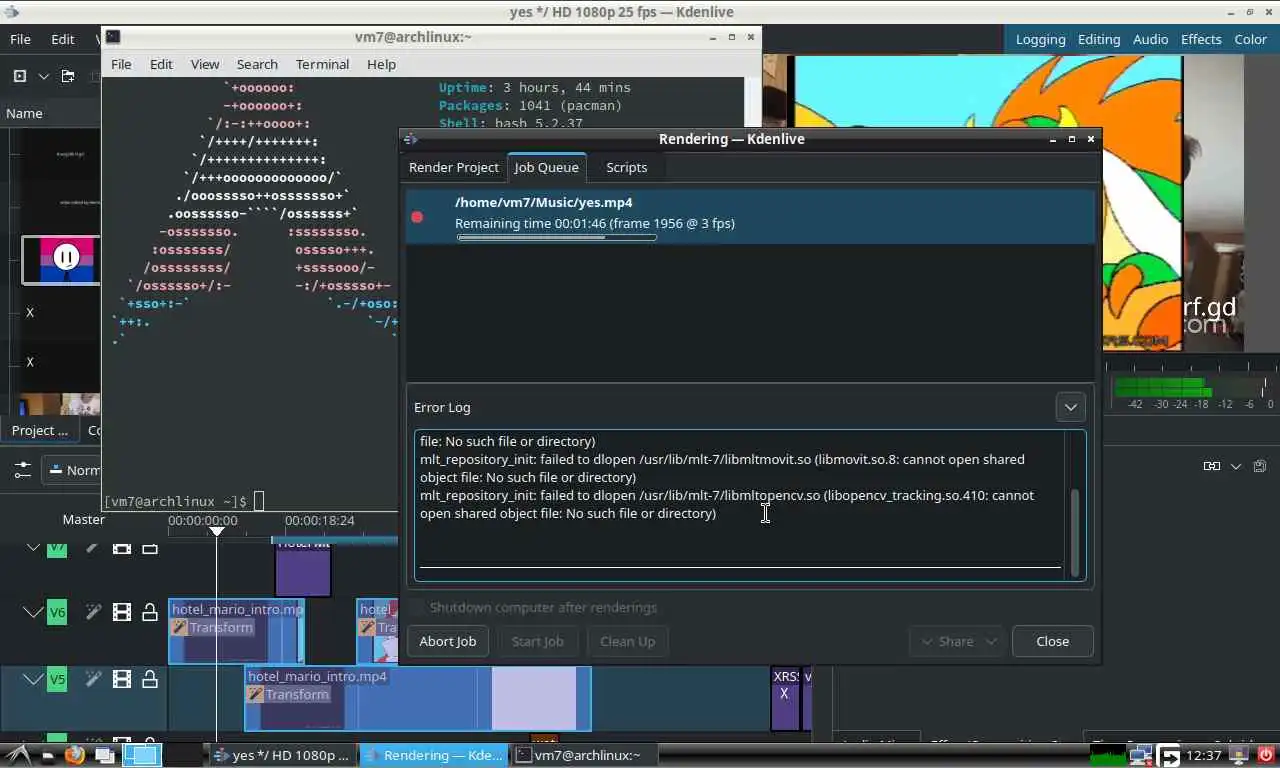Toggle effects on track V6 with the wand icon
1280x768 pixels.
93,612
